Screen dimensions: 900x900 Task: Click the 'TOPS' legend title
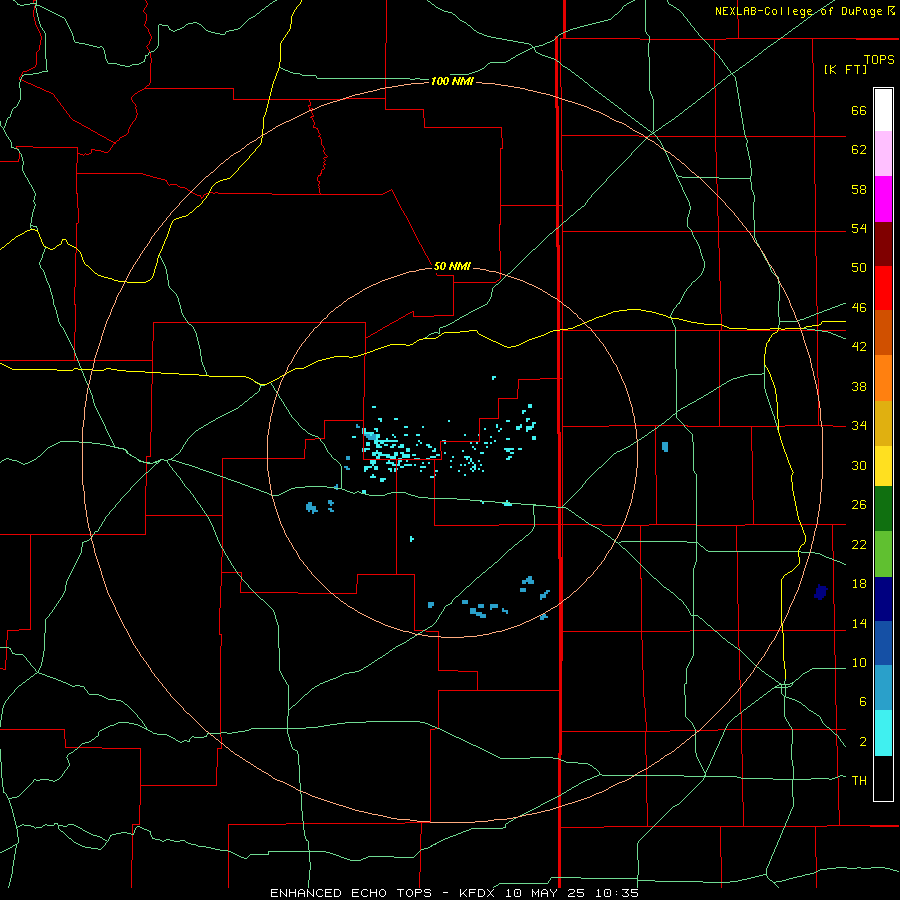(x=879, y=59)
